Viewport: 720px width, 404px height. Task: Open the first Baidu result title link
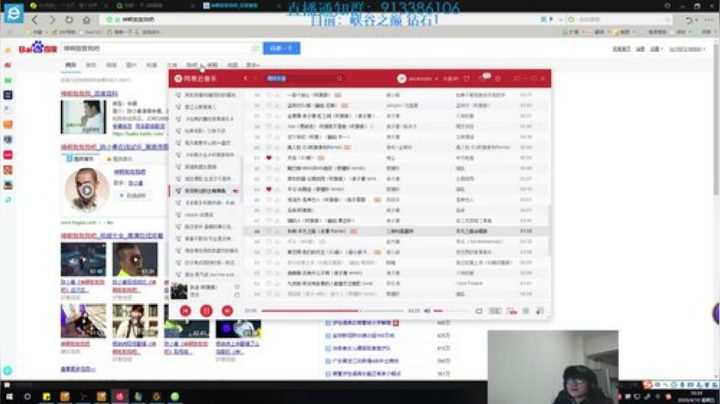(x=90, y=94)
